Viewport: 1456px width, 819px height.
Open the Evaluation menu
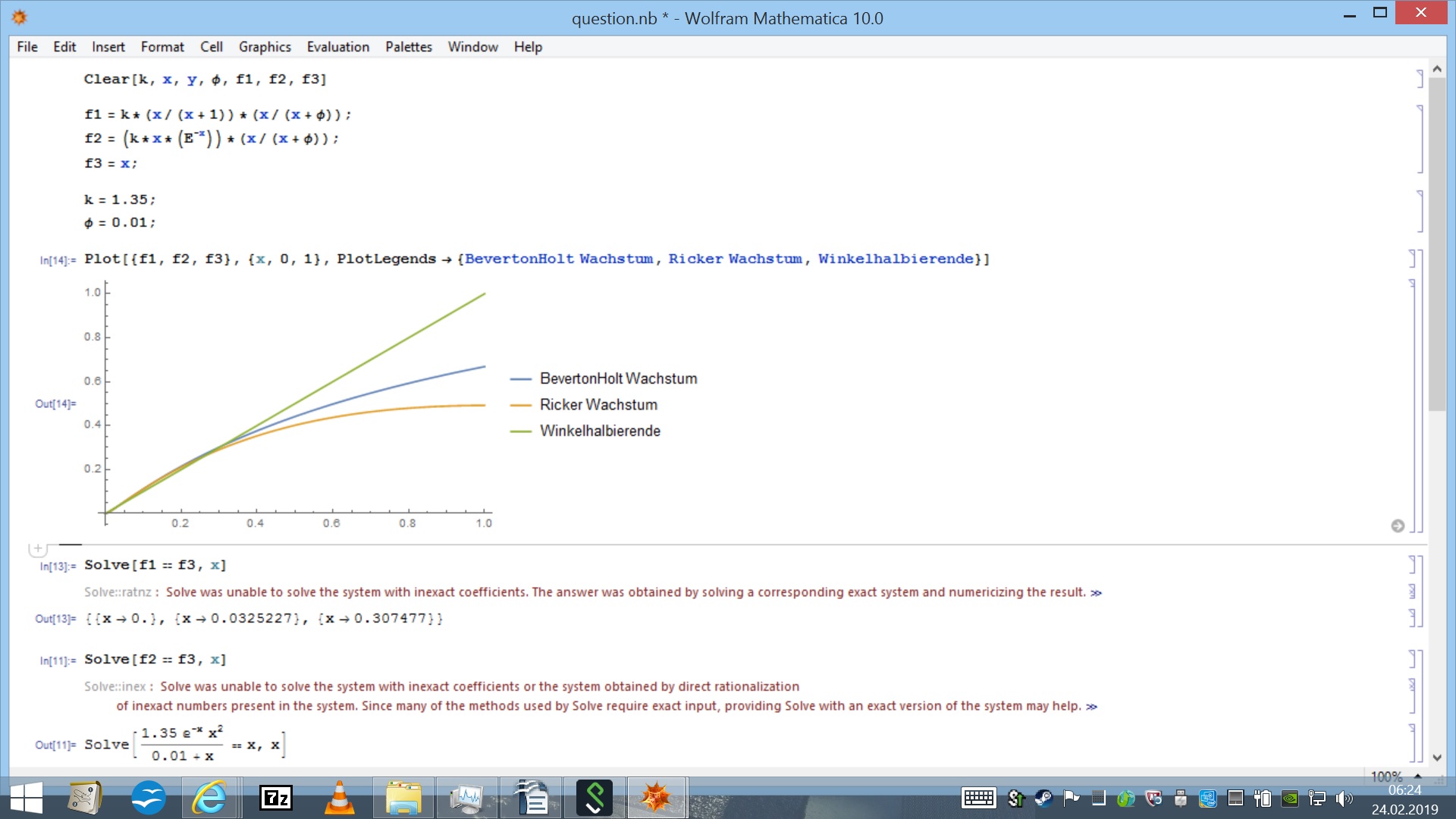coord(337,47)
